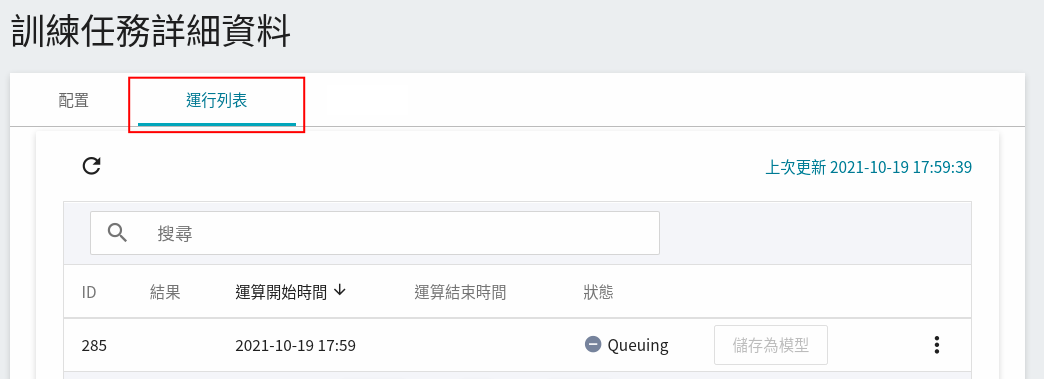Select the 運行列表 tab

(217, 101)
